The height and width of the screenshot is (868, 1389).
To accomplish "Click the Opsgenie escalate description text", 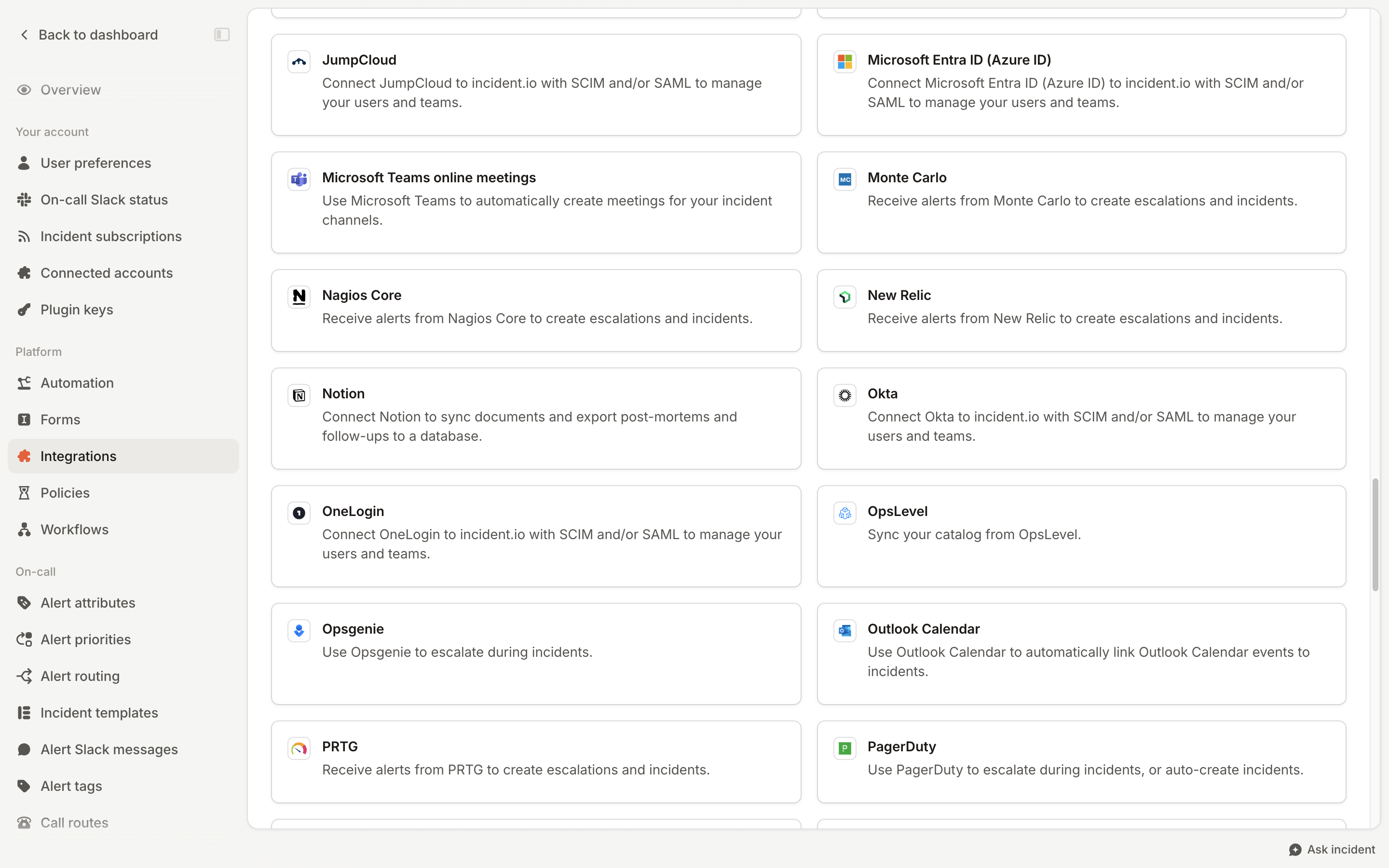I will click(457, 652).
